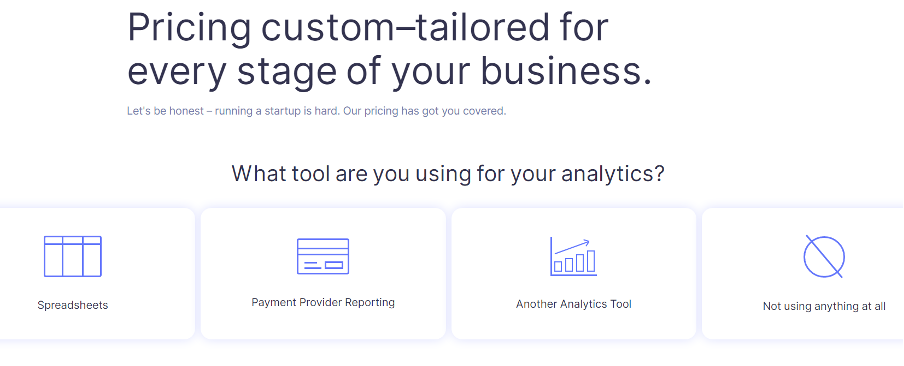Click the spreadsheet table grid icon

(x=73, y=256)
